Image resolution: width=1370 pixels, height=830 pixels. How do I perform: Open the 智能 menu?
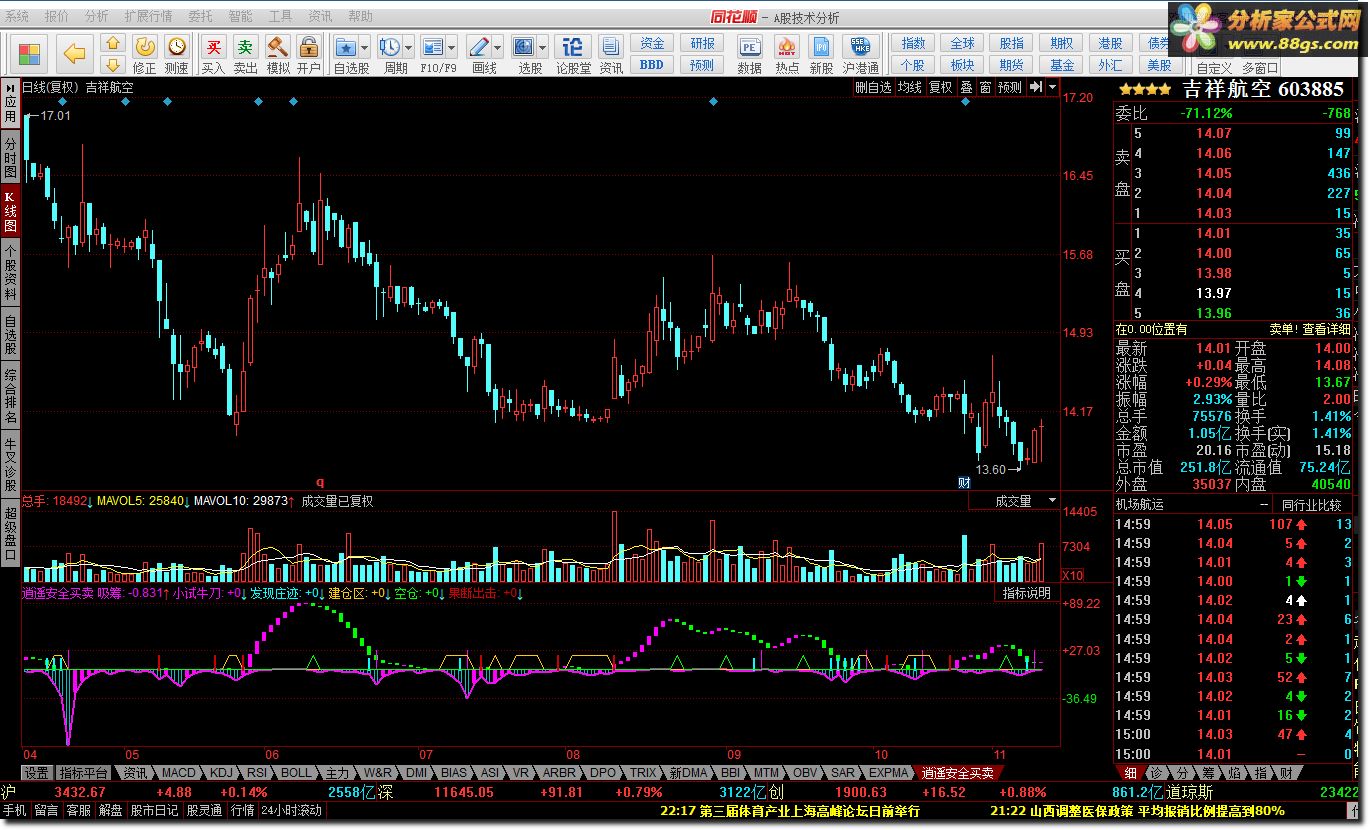(240, 16)
